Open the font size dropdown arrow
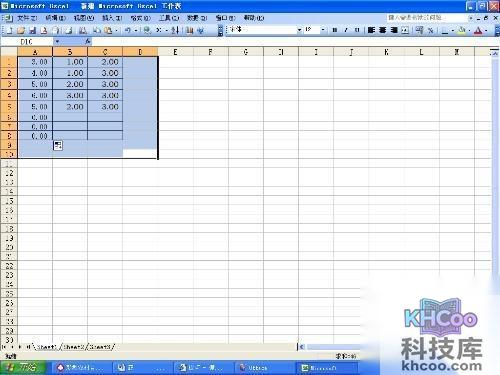The width and height of the screenshot is (500, 375). 323,30
